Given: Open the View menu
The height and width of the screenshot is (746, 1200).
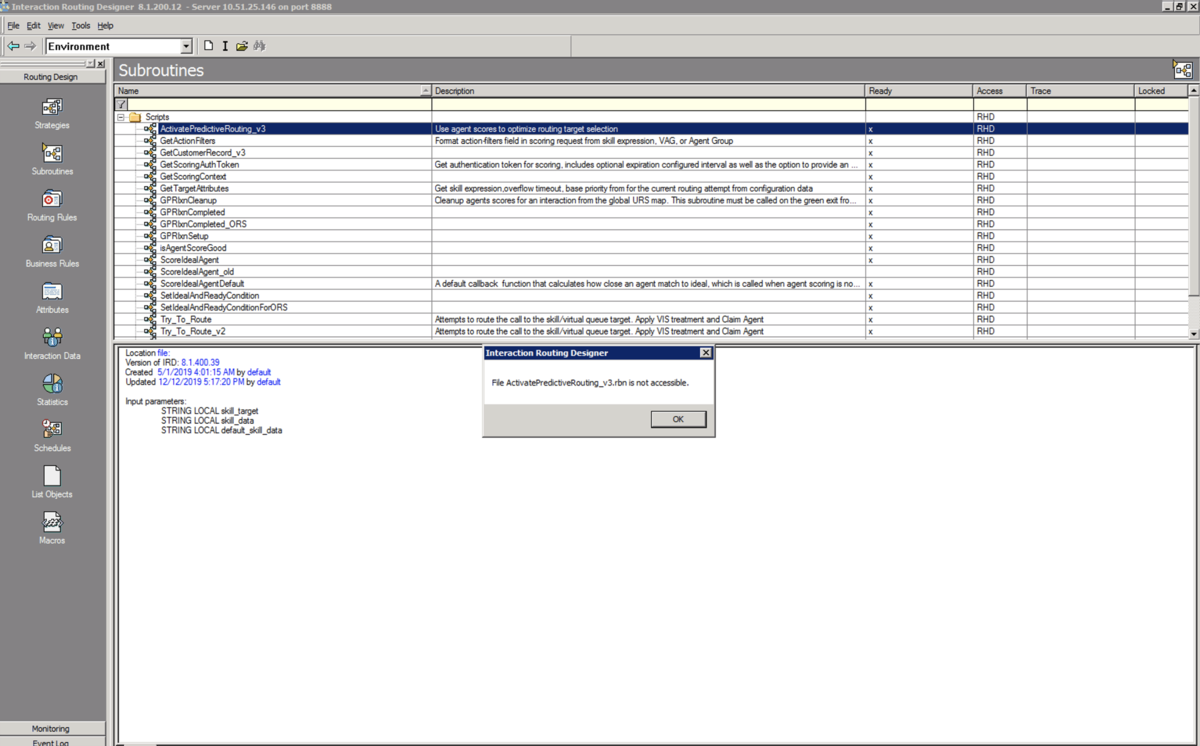Looking at the screenshot, I should [56, 25].
